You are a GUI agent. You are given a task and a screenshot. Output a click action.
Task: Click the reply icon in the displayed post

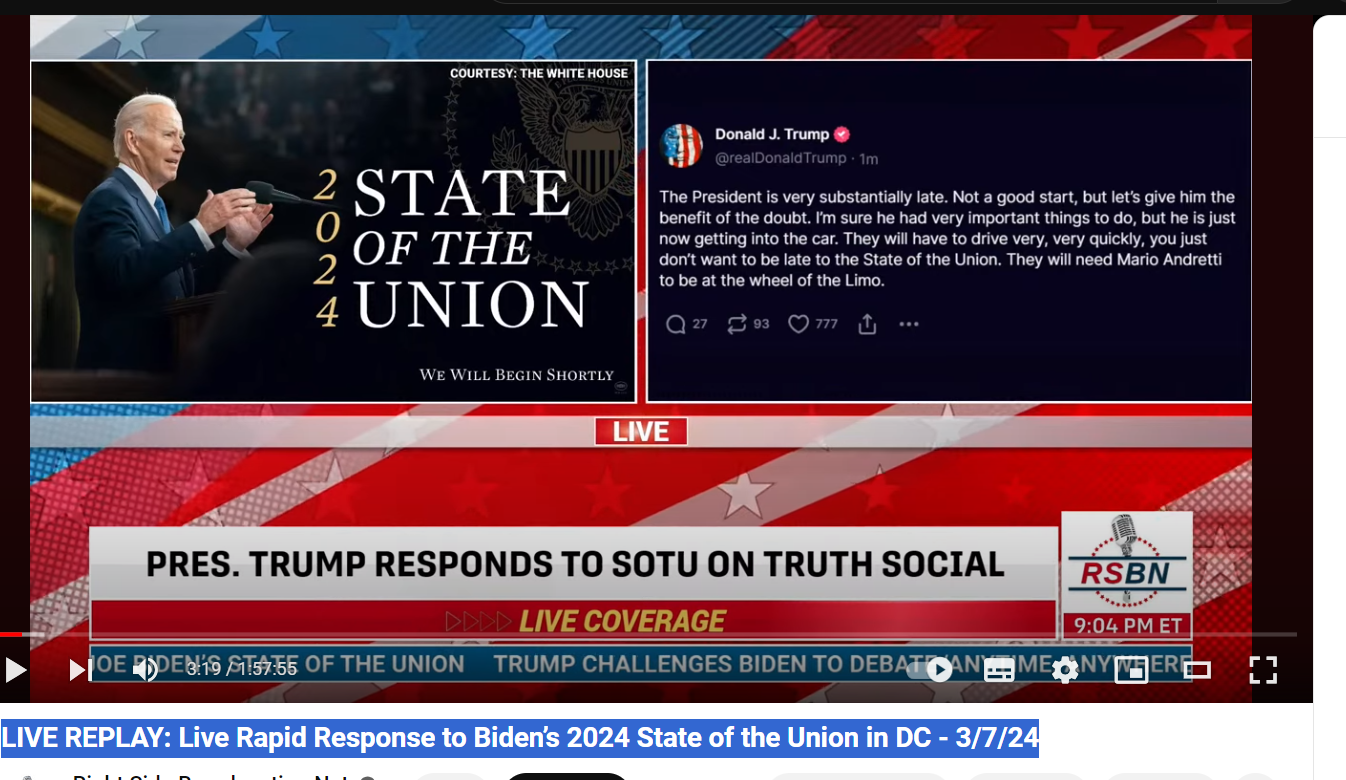[676, 324]
